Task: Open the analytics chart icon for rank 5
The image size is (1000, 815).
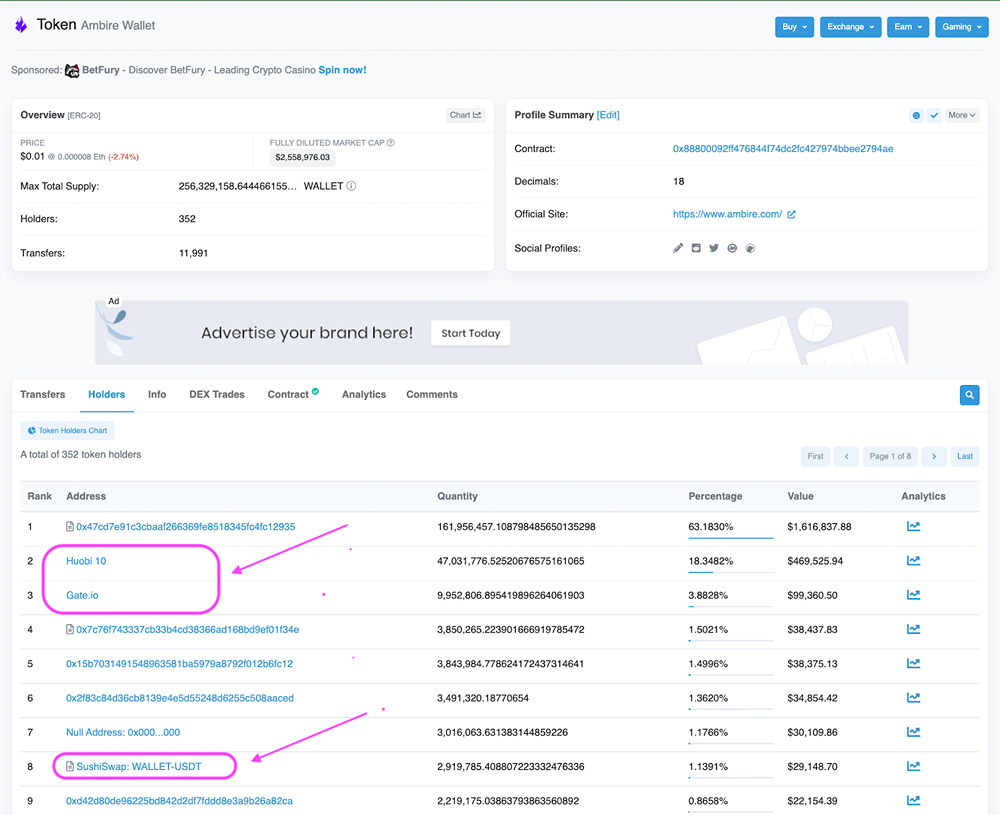Action: [913, 664]
